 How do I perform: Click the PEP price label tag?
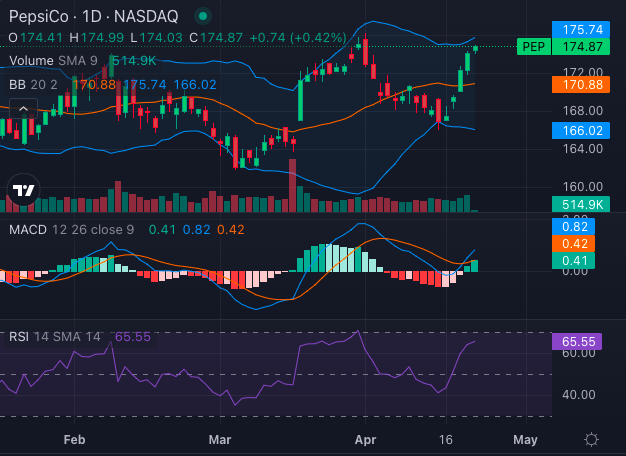pyautogui.click(x=533, y=47)
